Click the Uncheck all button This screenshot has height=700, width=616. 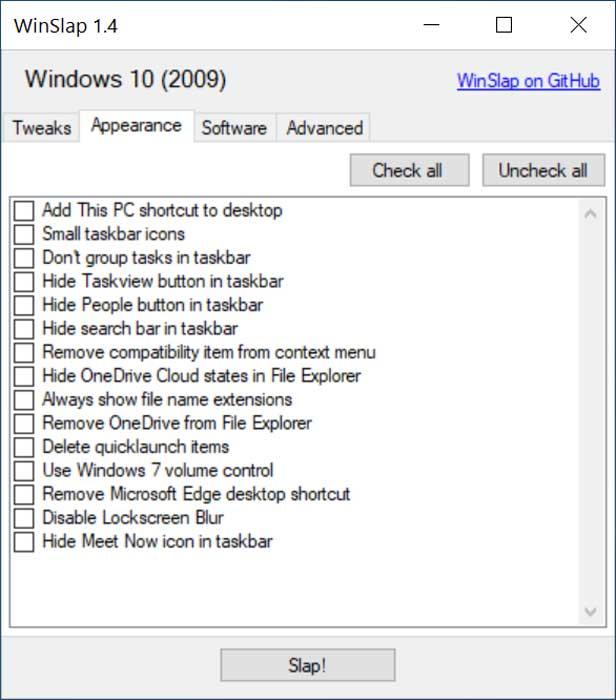543,170
